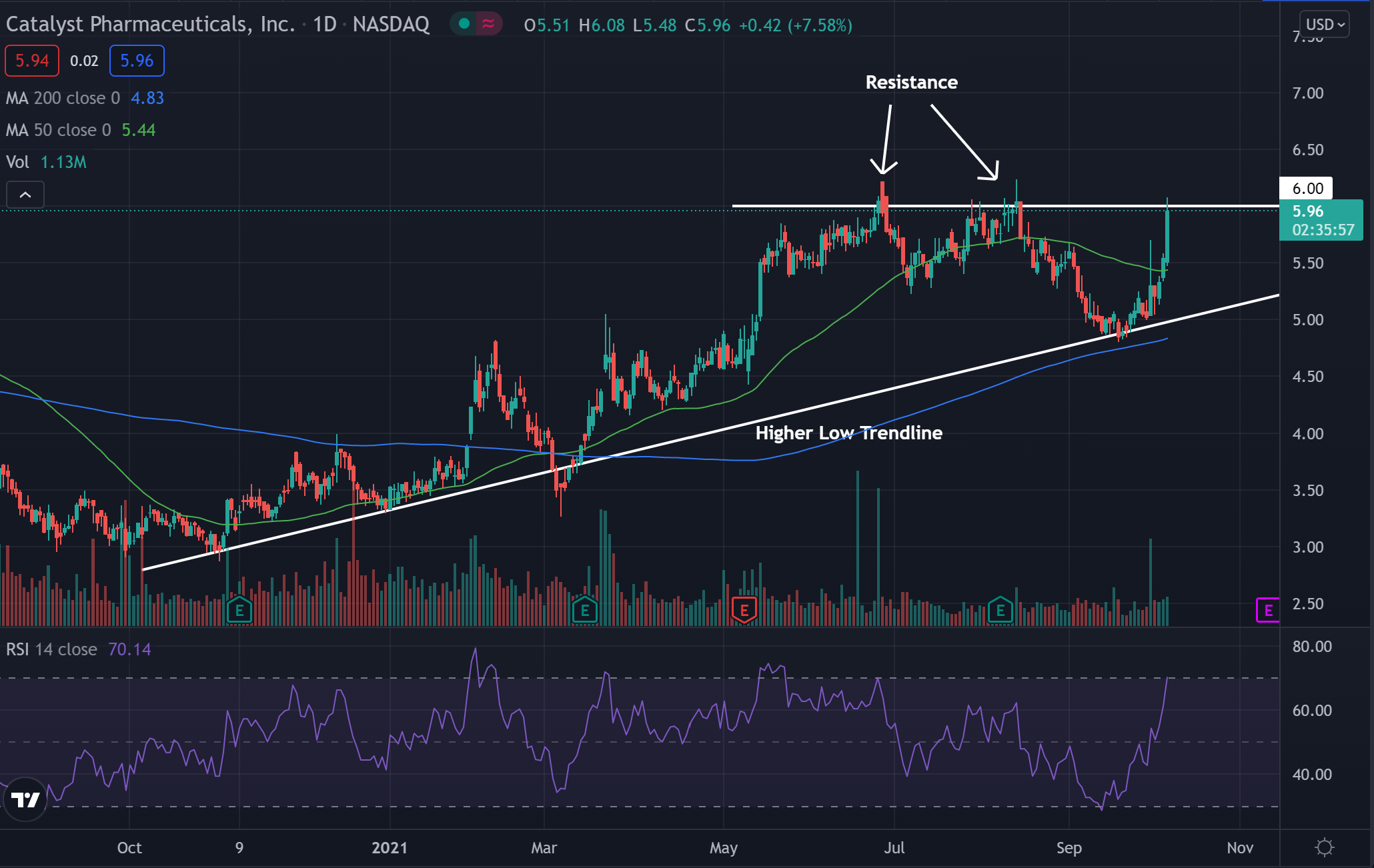This screenshot has width=1374, height=868.
Task: Click the green earnings marker near March
Action: (585, 610)
